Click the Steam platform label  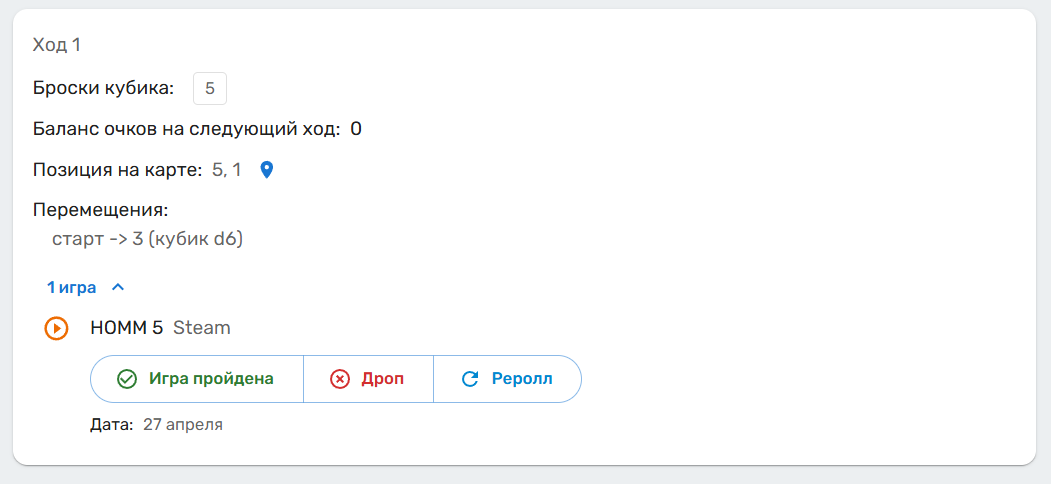pos(202,328)
